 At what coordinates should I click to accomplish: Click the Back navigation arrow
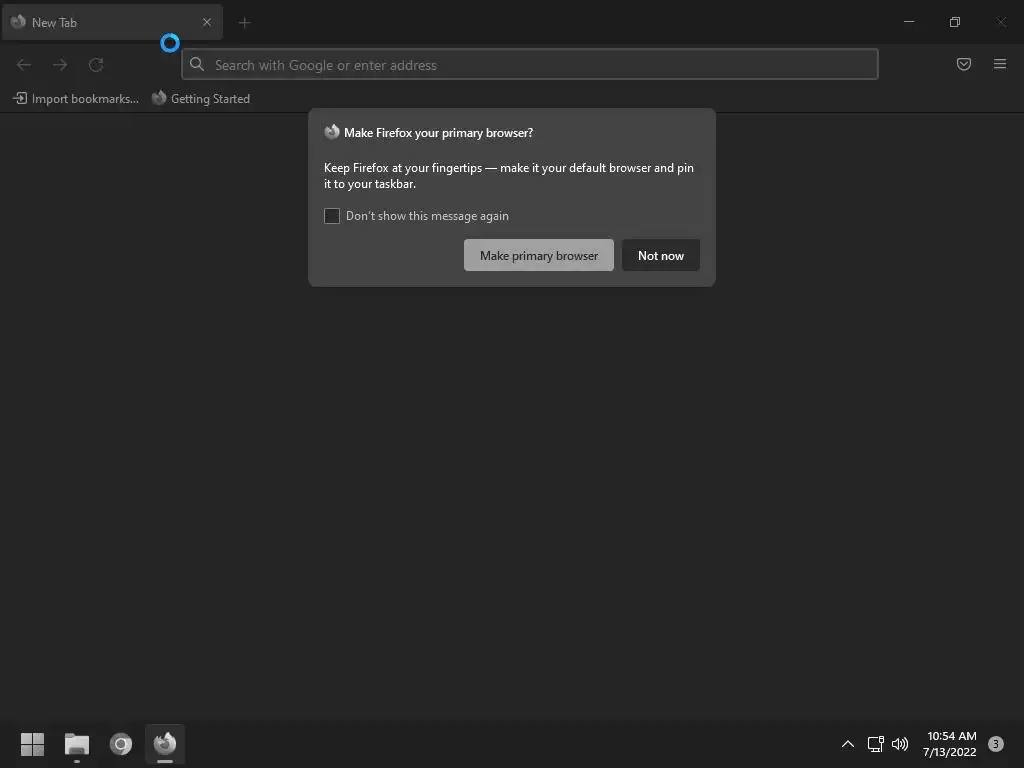24,65
